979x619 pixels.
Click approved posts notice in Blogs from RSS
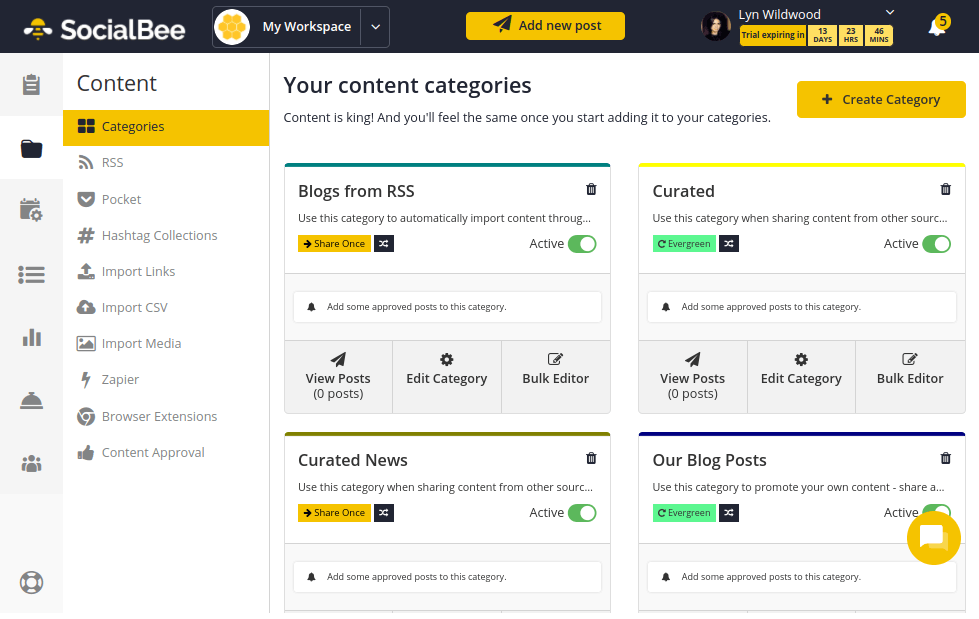pos(448,307)
